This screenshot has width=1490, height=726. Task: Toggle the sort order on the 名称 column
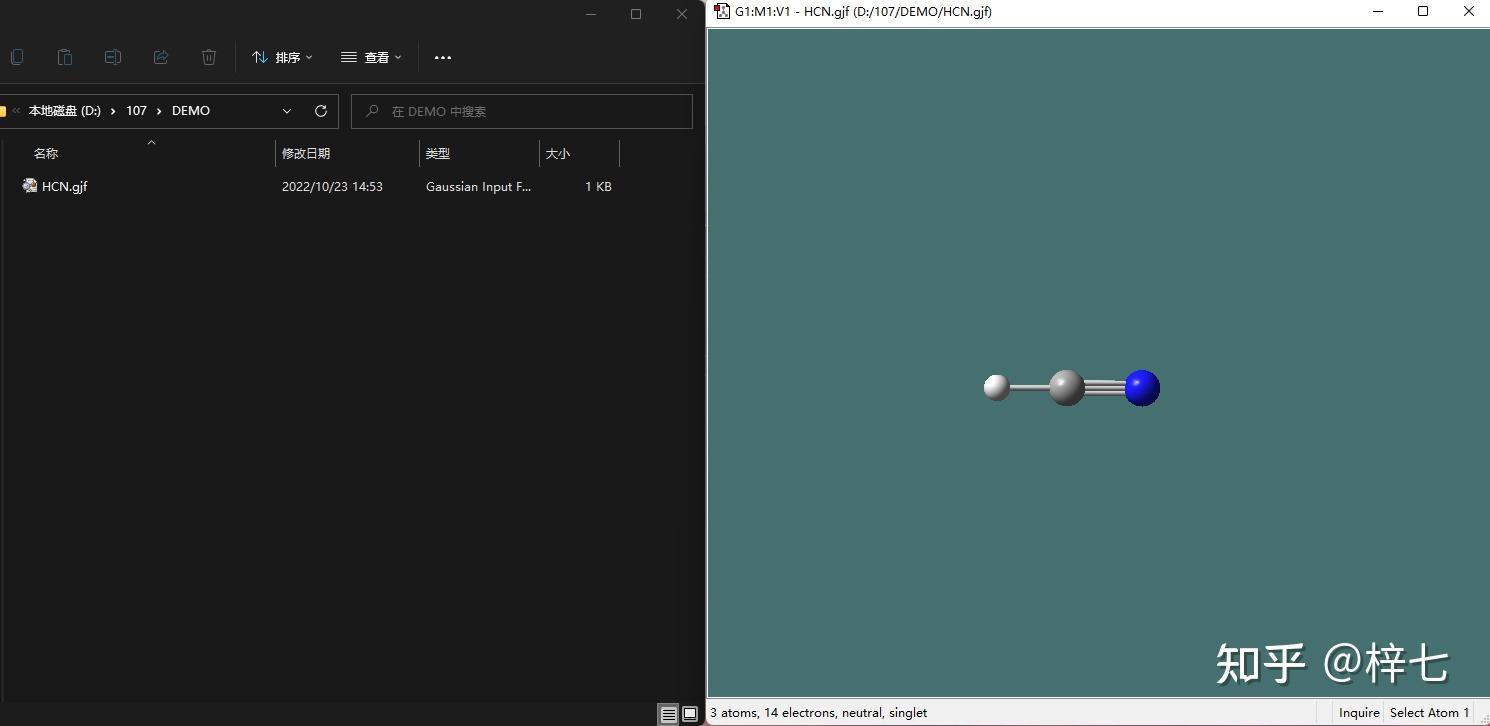[x=46, y=153]
